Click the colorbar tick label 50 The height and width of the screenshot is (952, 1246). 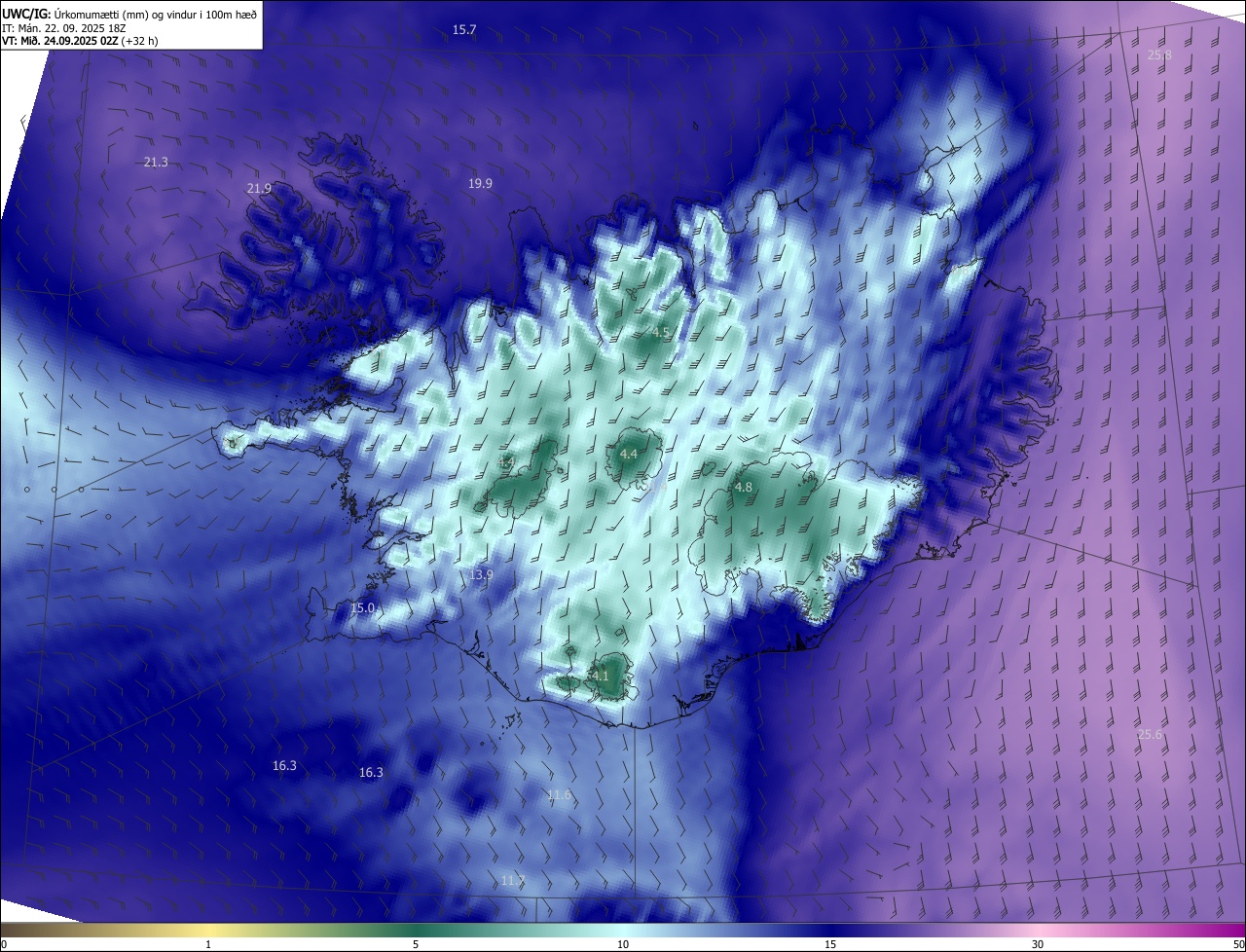pyautogui.click(x=1238, y=944)
